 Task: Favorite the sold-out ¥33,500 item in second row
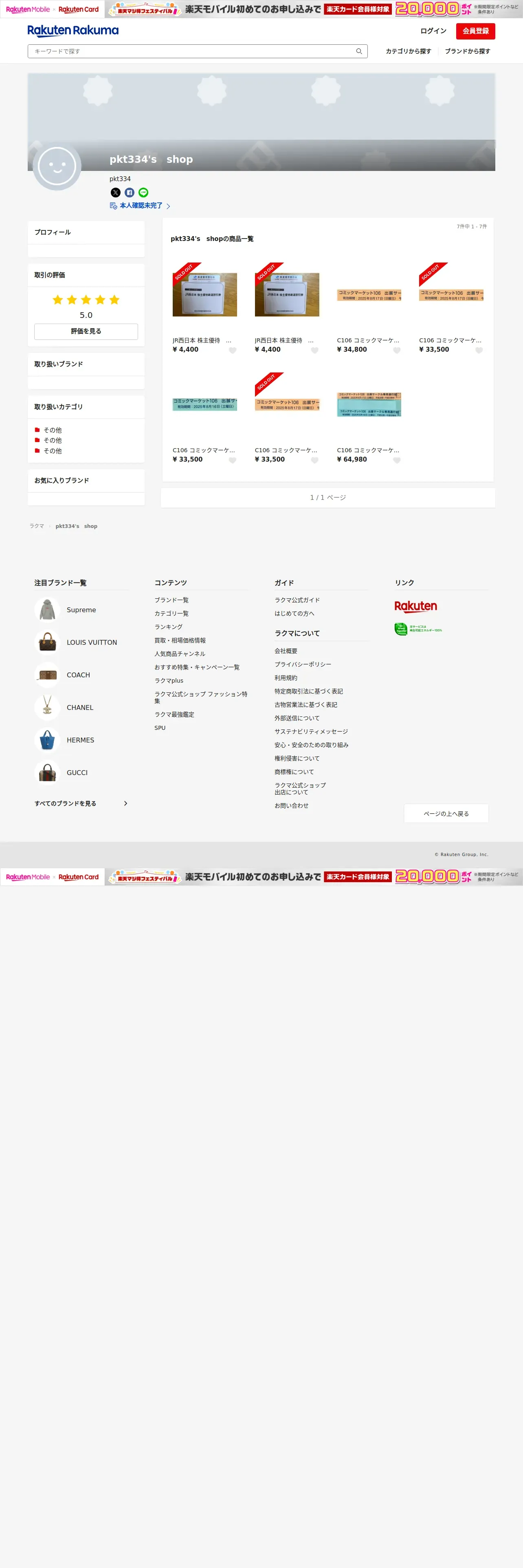[315, 460]
